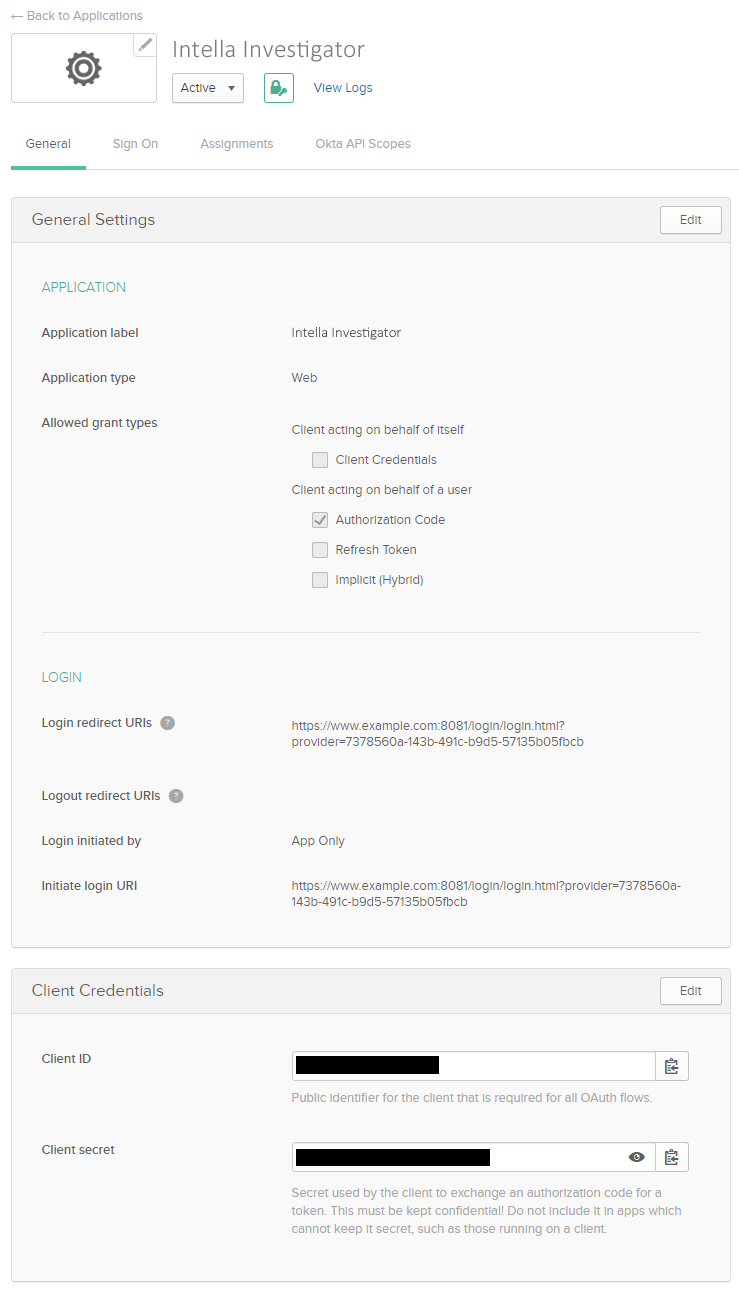The image size is (739, 1295).
Task: Check the Implicit (Hybrid) grant option
Action: (320, 580)
